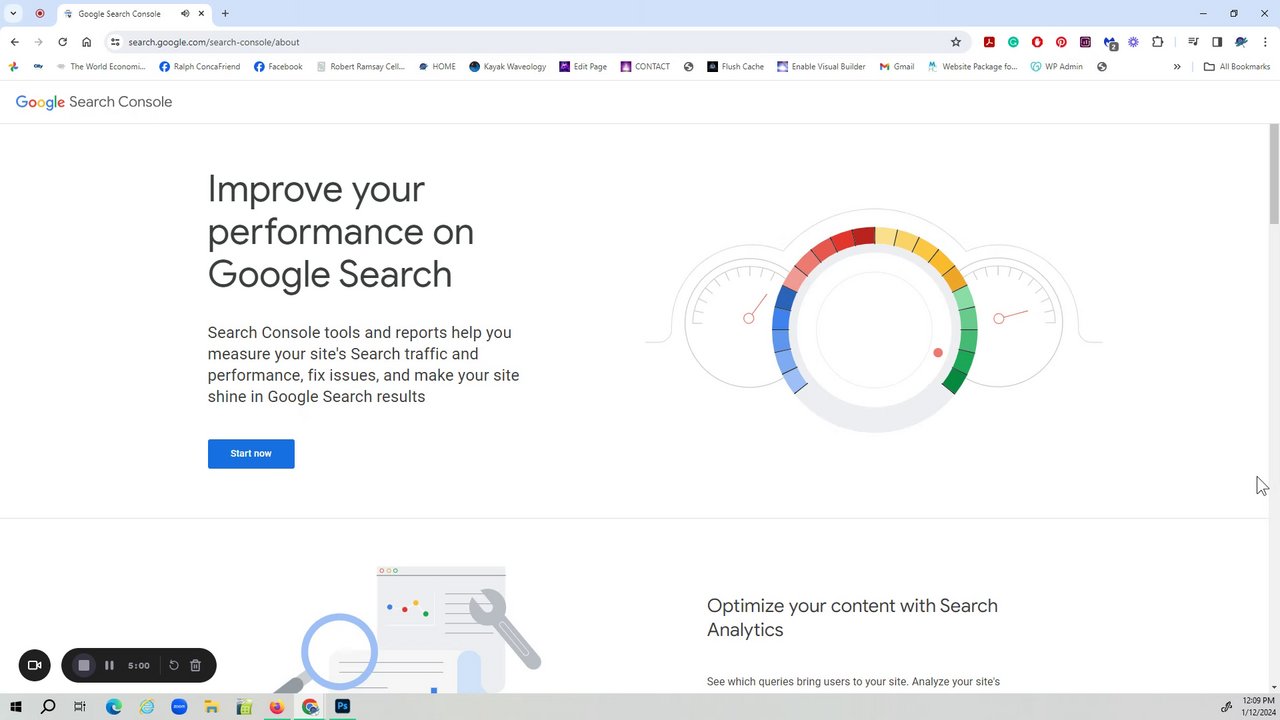1280x720 pixels.
Task: Select the pinned recording tab
Action: coord(40,14)
